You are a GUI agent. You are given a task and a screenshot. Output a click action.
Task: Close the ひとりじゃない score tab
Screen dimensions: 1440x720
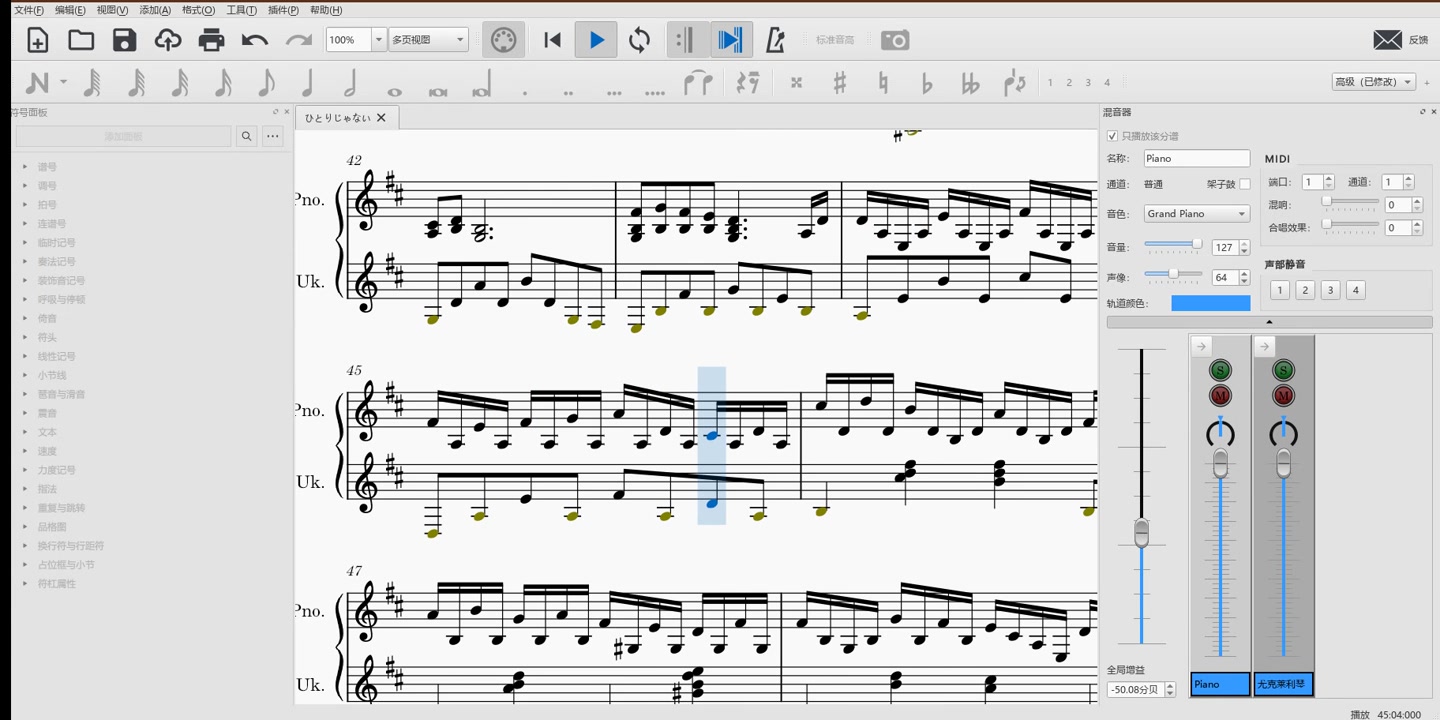tap(381, 118)
